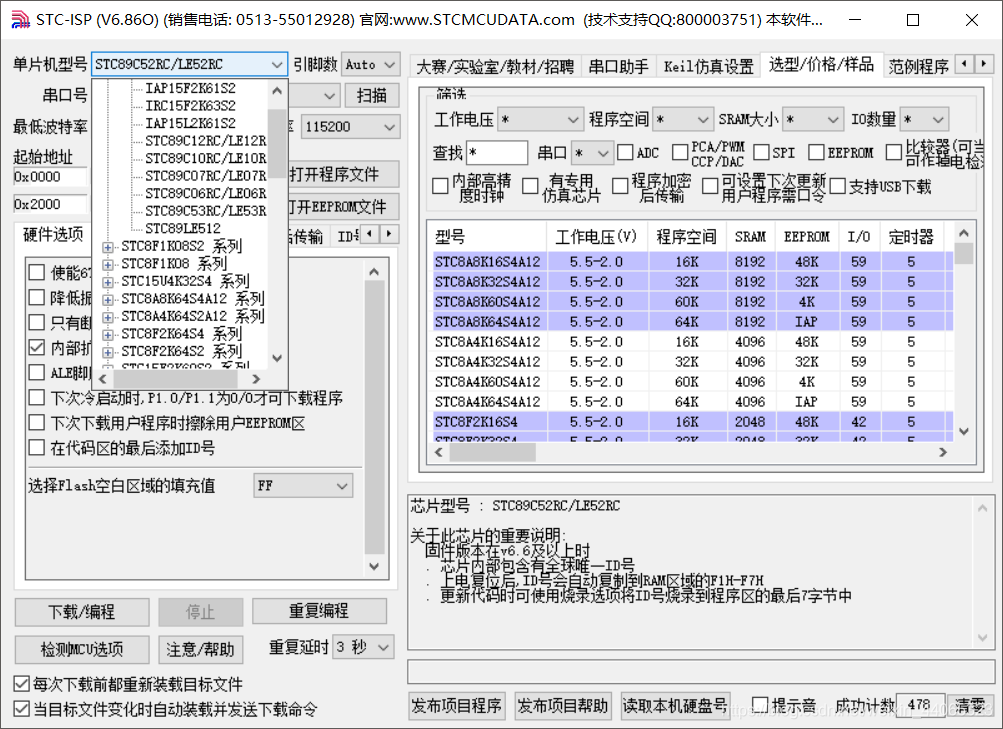Enable the 内部高精度时钟 filter checkbox

tap(440, 187)
